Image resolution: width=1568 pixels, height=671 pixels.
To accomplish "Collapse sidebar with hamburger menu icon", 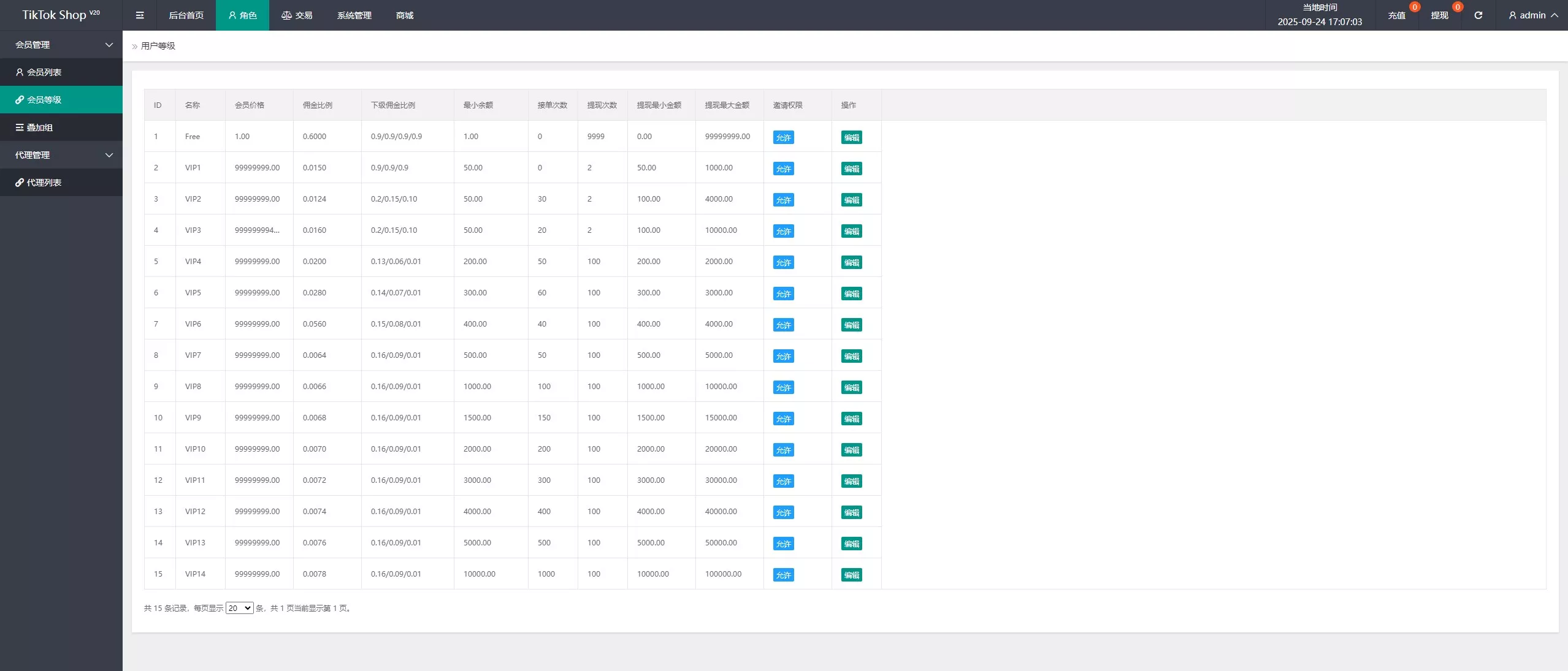I will (x=140, y=15).
